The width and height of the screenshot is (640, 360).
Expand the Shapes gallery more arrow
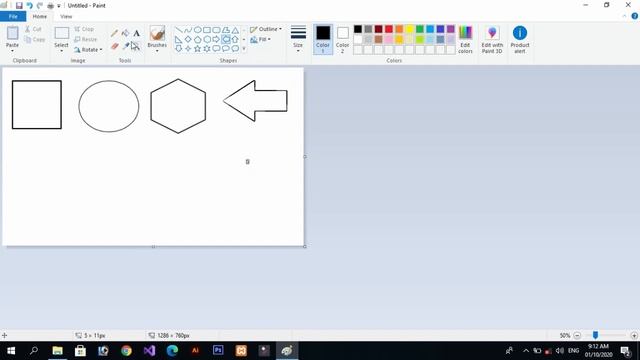(x=244, y=49)
